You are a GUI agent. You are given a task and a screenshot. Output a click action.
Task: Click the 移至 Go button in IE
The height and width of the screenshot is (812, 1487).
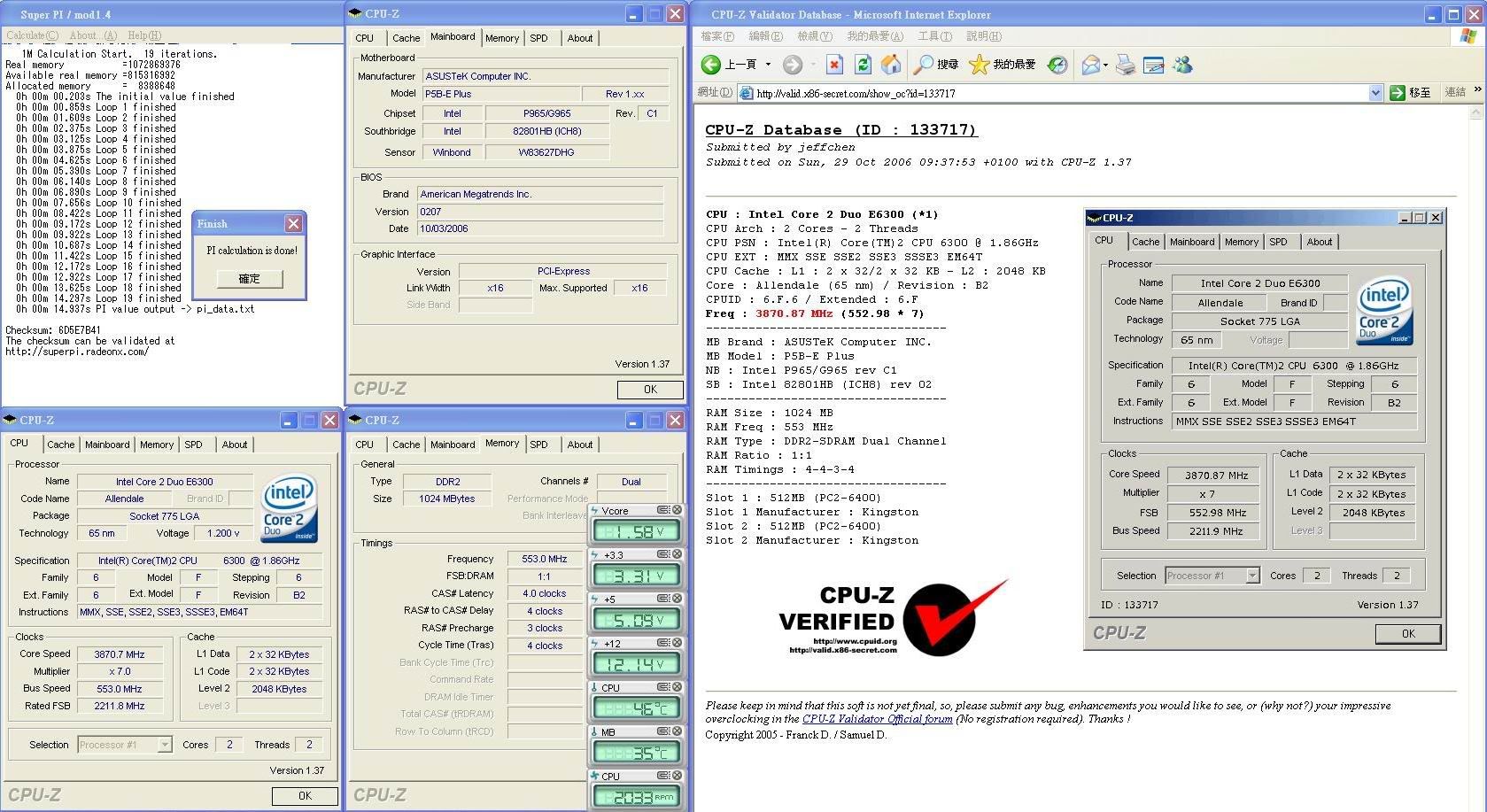pos(1412,93)
